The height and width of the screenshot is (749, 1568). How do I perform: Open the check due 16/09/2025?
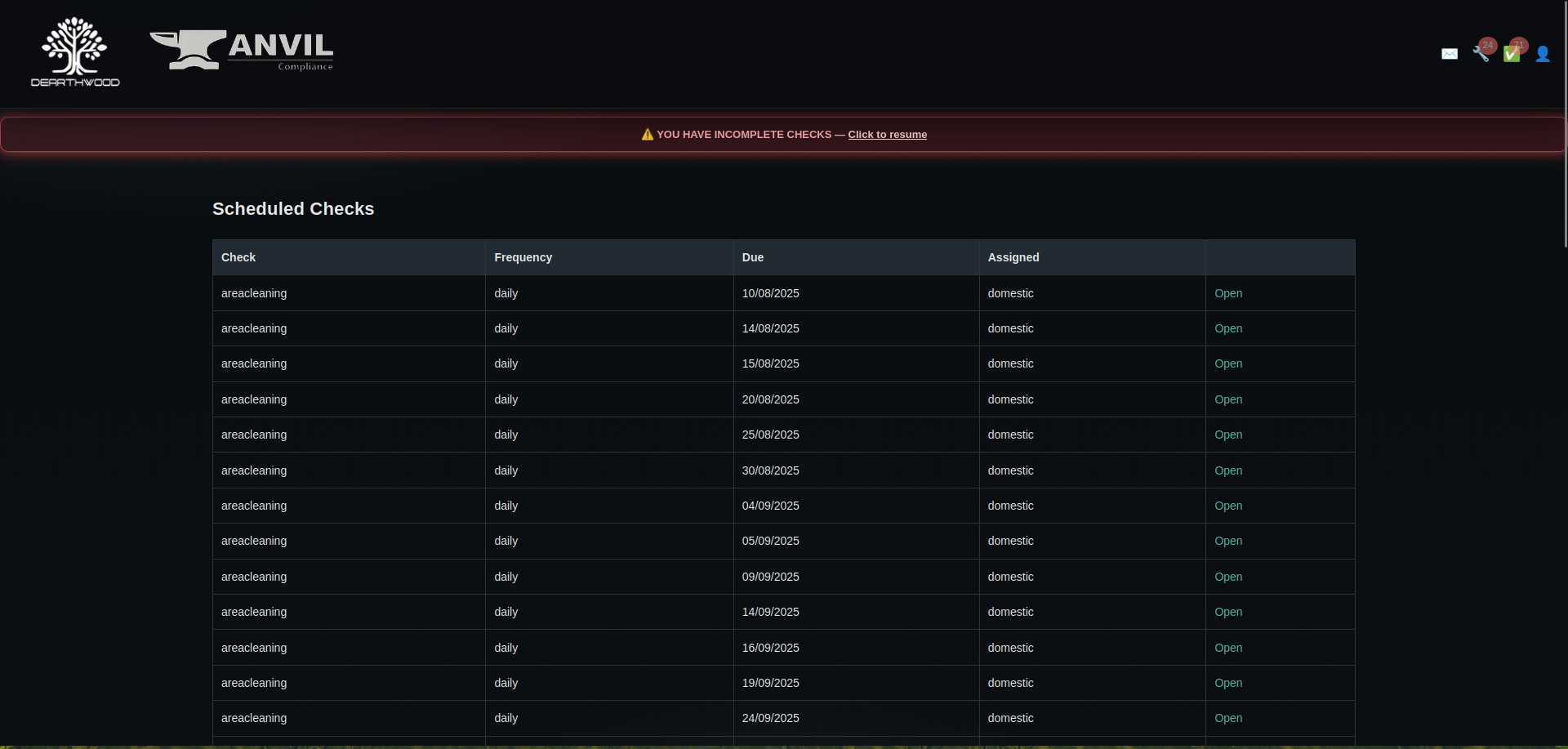tap(1228, 648)
